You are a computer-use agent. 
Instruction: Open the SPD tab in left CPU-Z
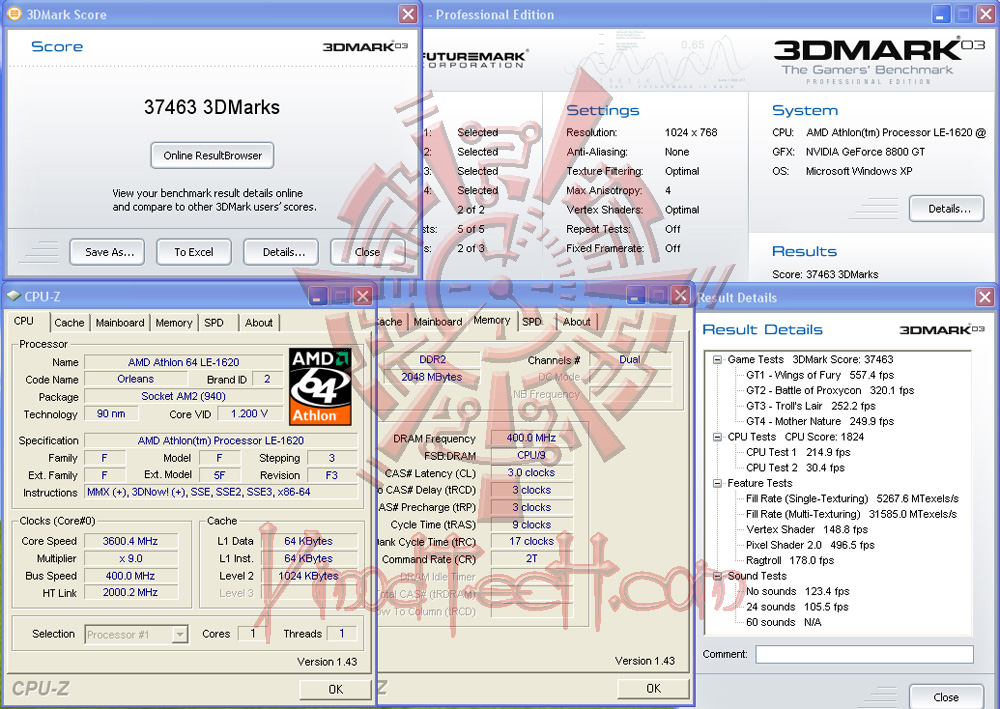[214, 323]
